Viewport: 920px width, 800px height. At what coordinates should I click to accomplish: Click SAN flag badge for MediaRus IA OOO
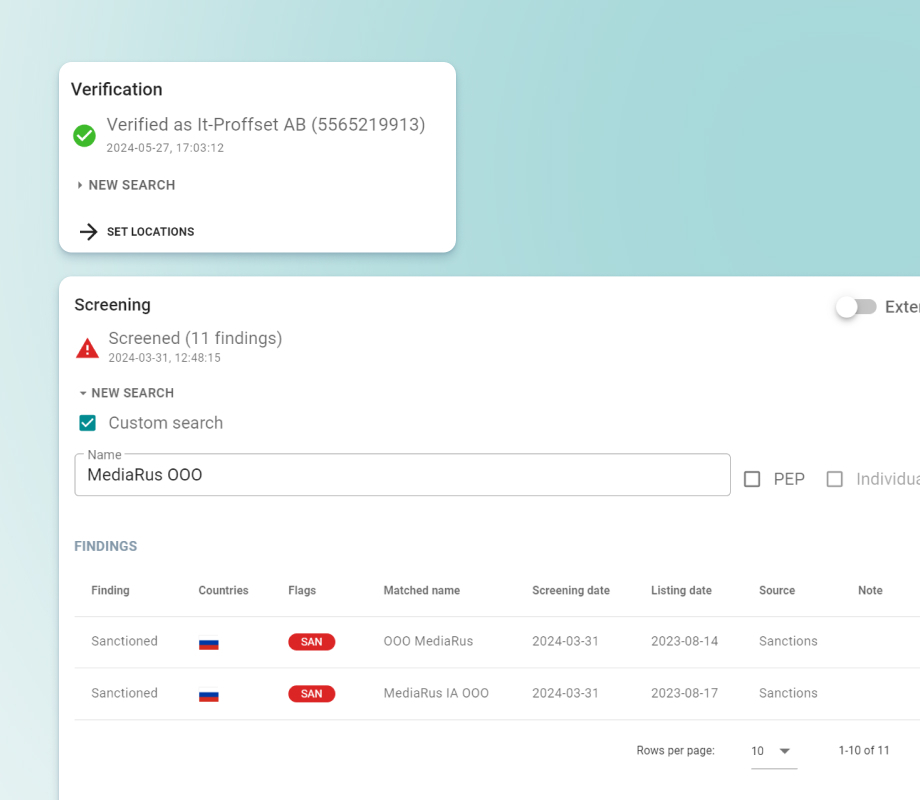pos(311,694)
